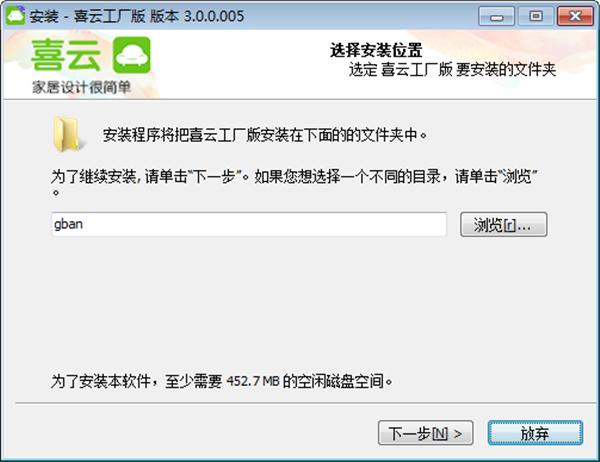This screenshot has width=600, height=462.
Task: Click the green 喜云 logo text
Action: coord(66,55)
